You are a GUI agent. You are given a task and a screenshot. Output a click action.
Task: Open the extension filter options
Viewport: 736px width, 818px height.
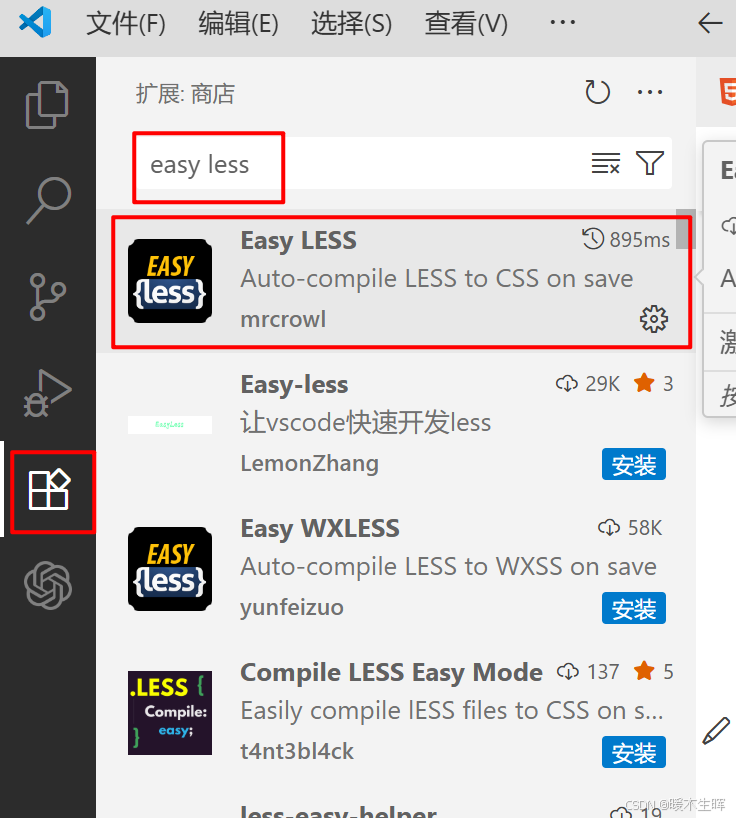tap(650, 163)
